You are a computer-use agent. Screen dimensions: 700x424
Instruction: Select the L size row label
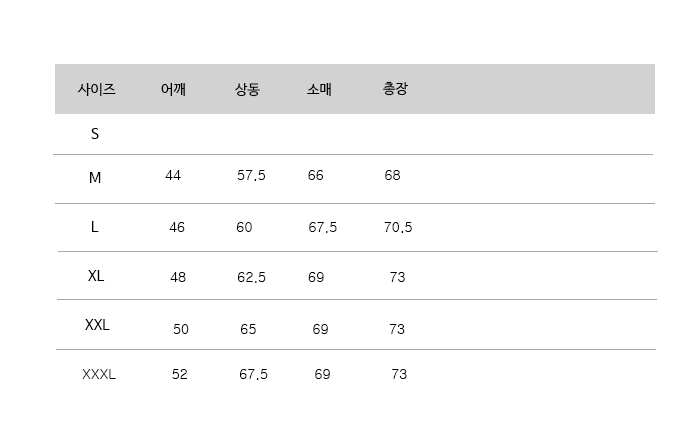point(95,227)
